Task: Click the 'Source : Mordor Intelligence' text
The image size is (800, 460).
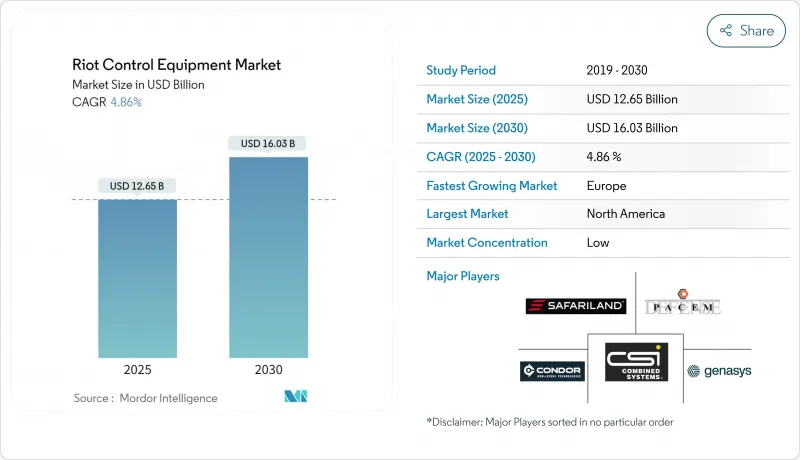Action: coord(145,398)
